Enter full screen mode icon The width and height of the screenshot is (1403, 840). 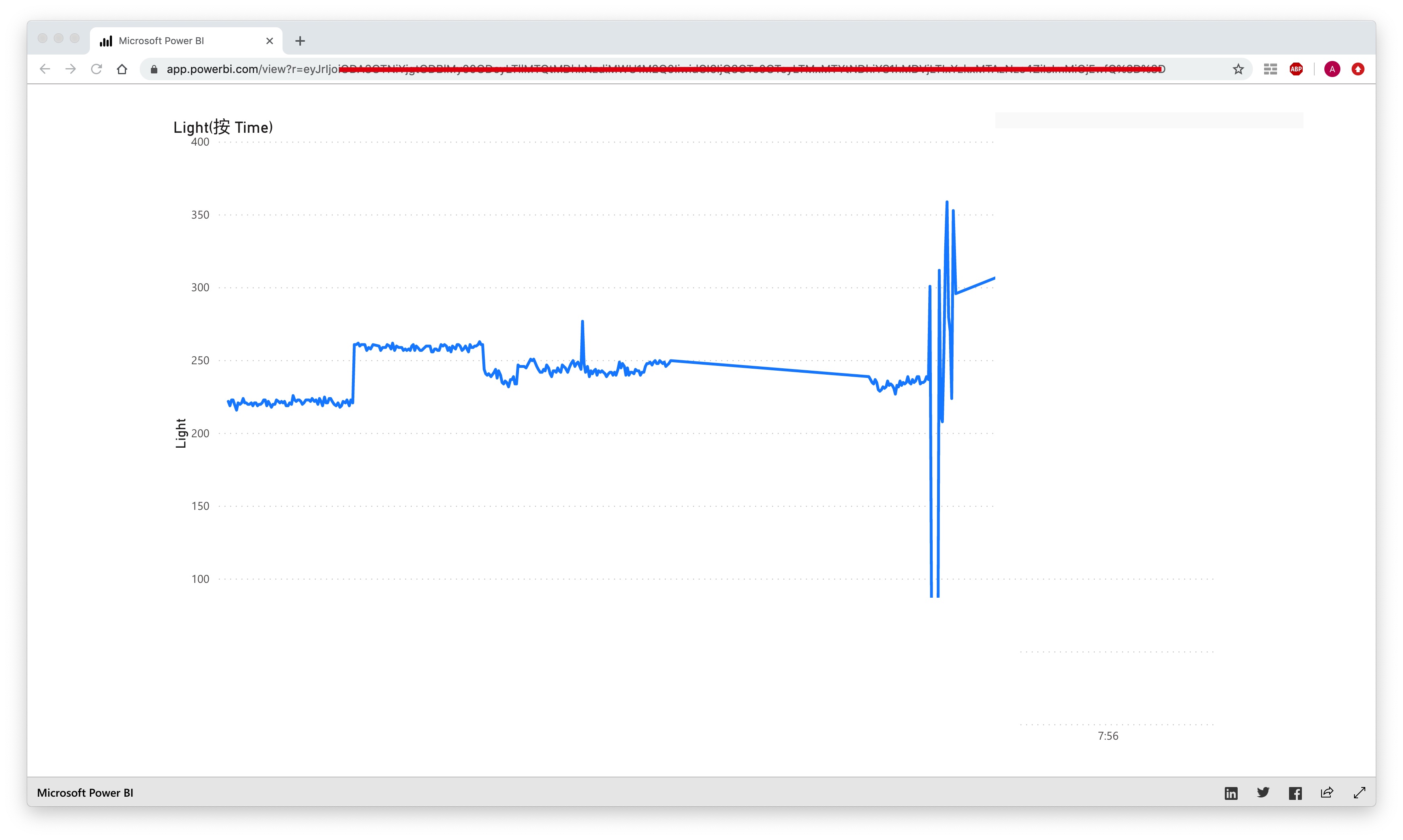[x=1360, y=792]
